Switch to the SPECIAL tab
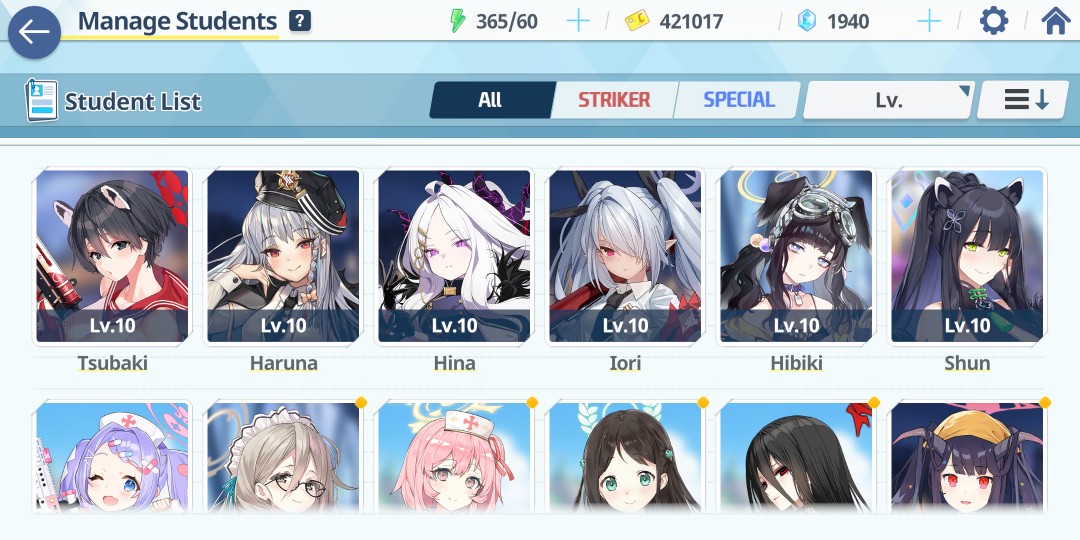This screenshot has height=540, width=1080. (x=738, y=100)
